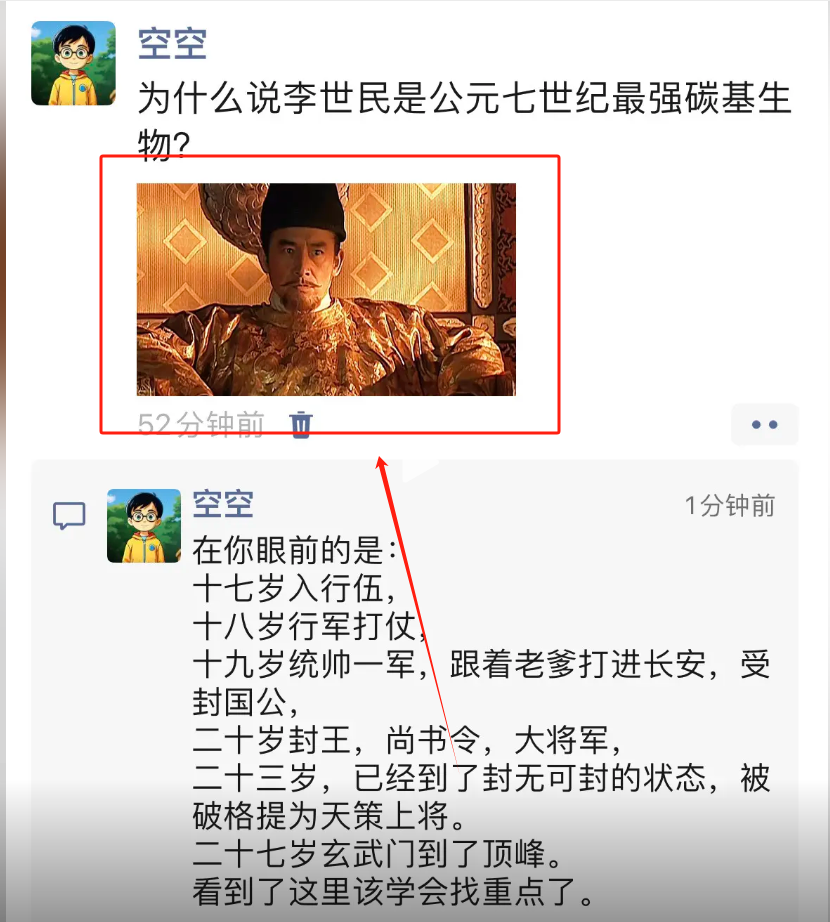
Task: Open post author's cartoon avatar at top
Action: (73, 64)
